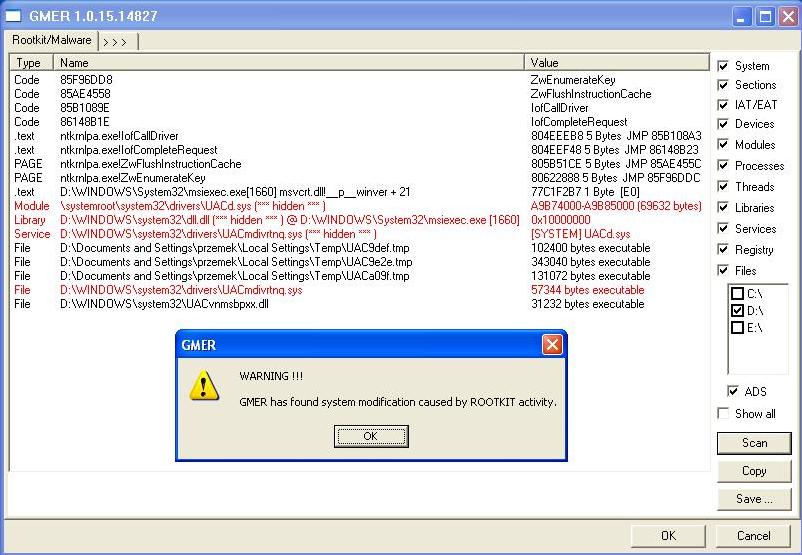
Task: Click the main window OK button
Action: (x=668, y=536)
